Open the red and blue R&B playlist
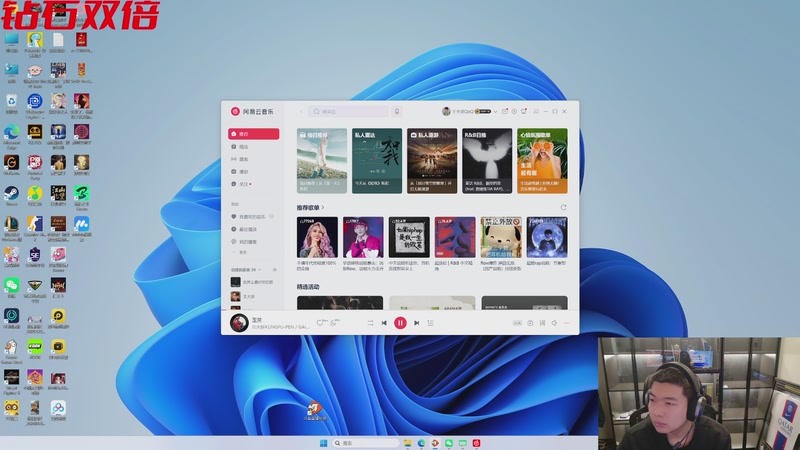Screen dimensions: 800x450 [x=455, y=237]
